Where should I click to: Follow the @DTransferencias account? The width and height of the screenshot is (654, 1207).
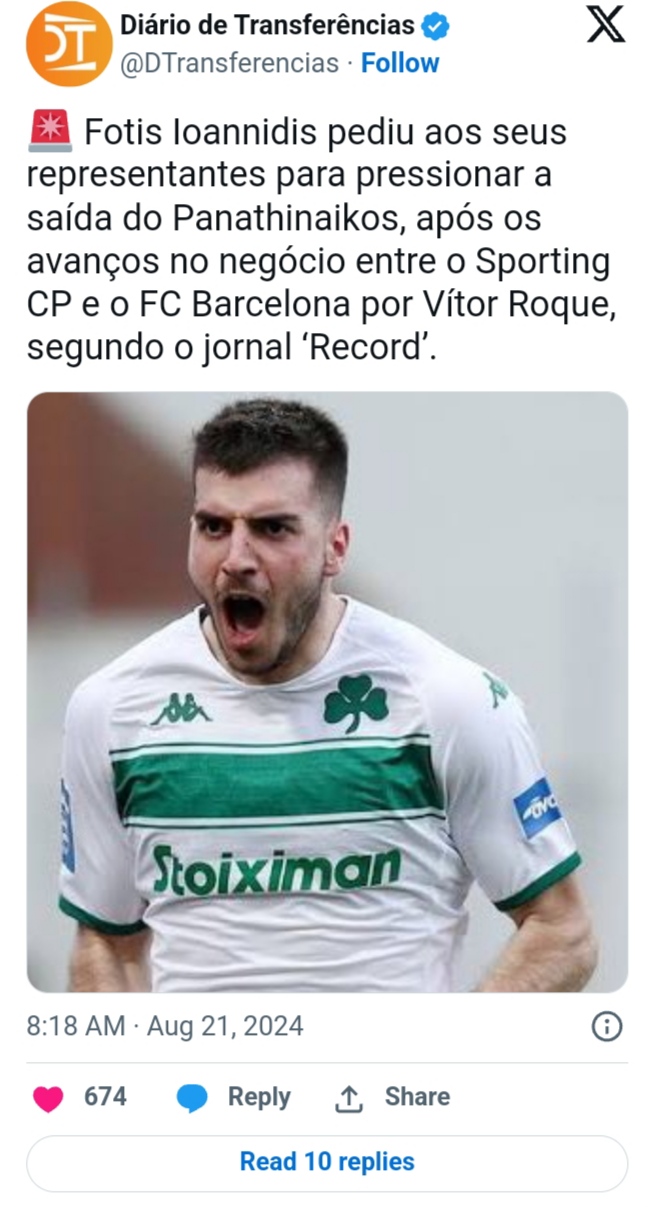pos(400,63)
